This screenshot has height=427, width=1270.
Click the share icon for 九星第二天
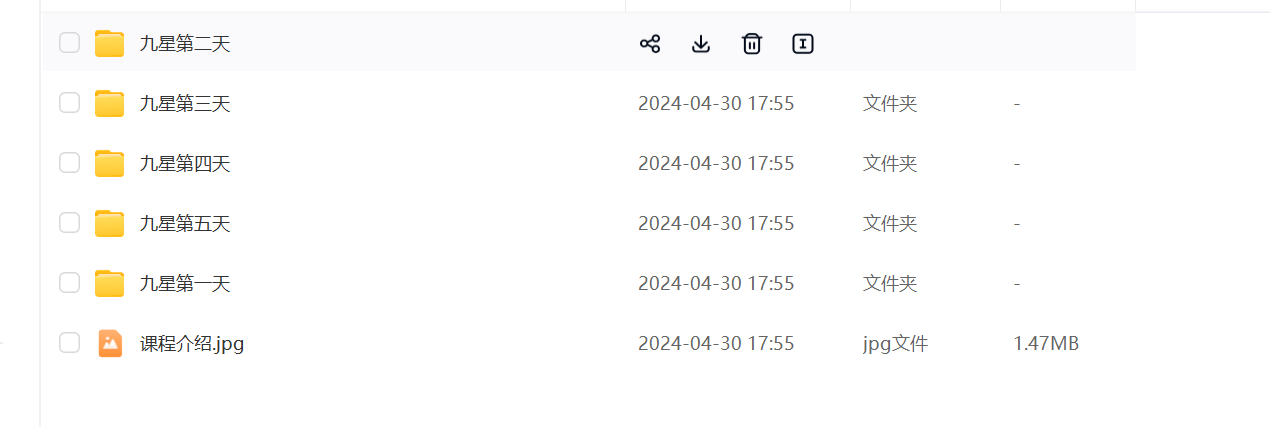[650, 43]
